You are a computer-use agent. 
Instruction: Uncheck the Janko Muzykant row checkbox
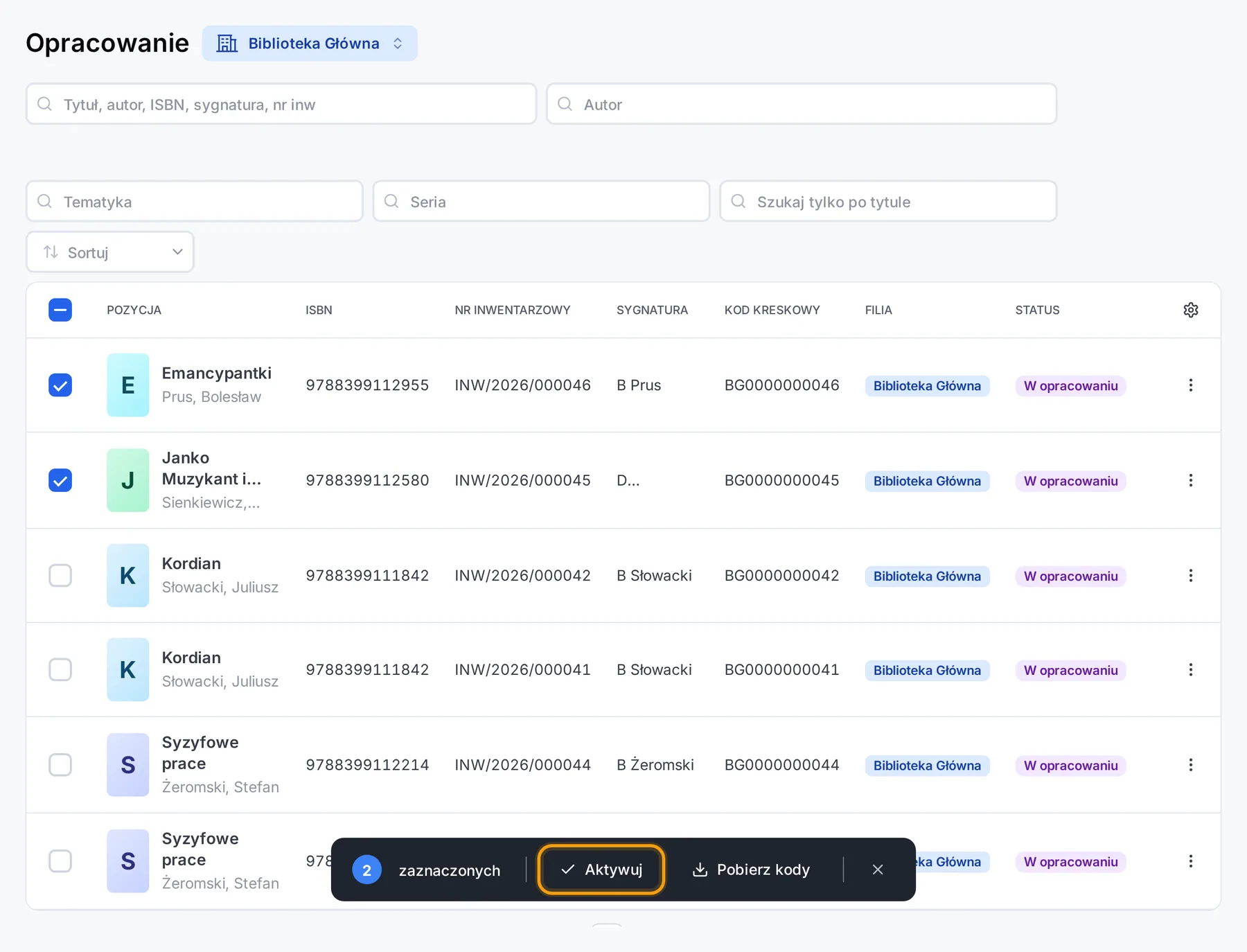click(60, 480)
